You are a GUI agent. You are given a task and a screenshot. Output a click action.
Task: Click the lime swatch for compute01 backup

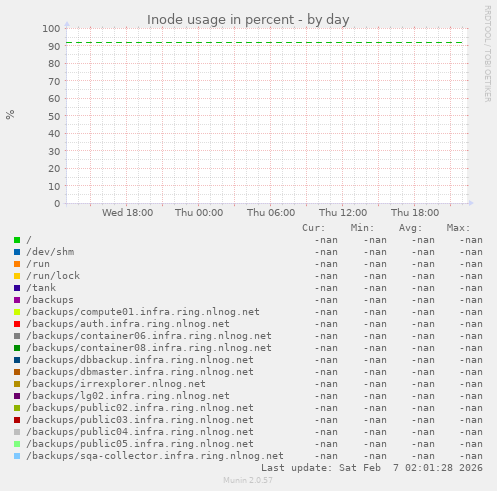(17, 312)
